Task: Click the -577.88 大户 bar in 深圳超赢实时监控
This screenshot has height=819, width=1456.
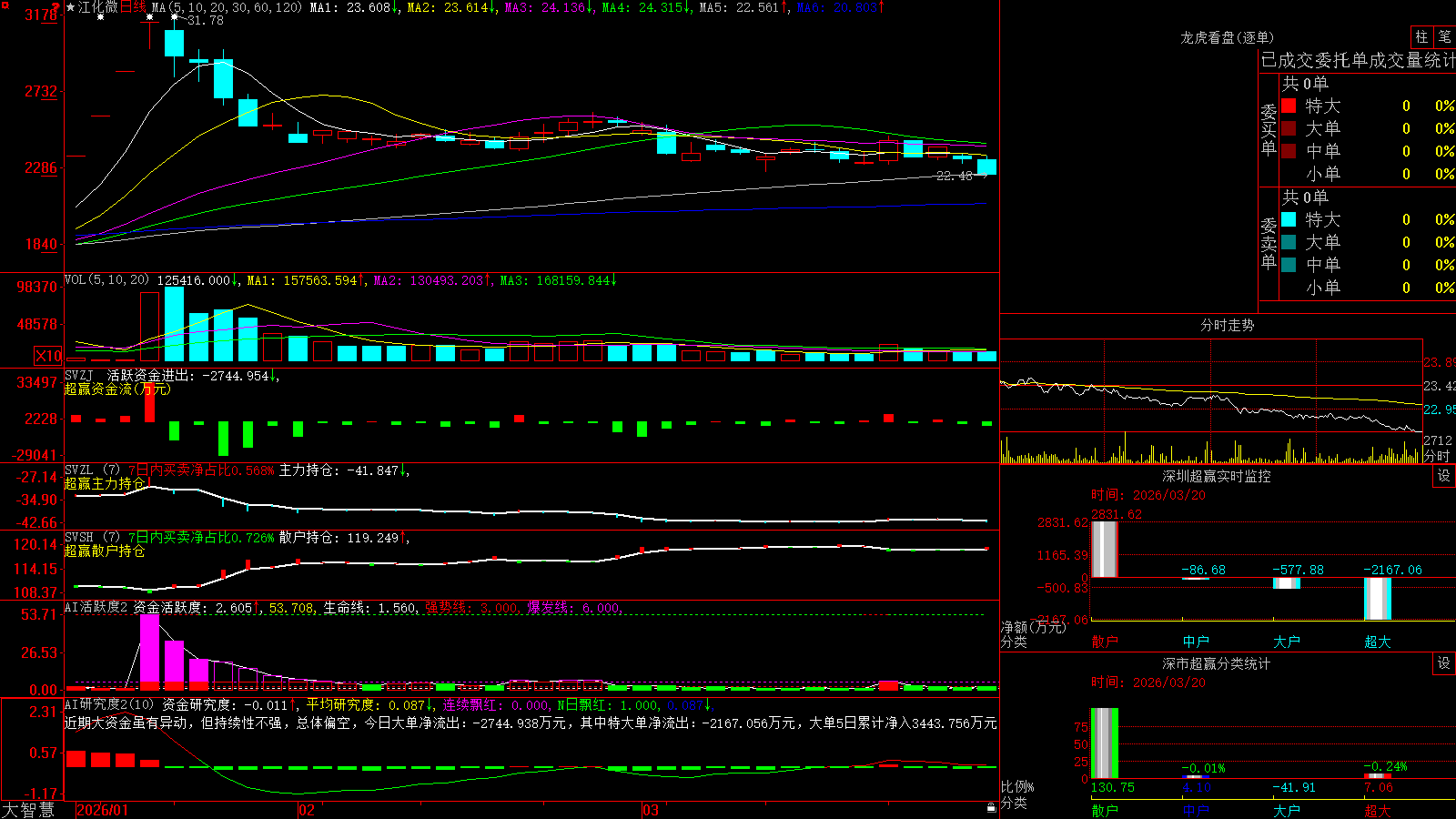Action: click(1287, 583)
